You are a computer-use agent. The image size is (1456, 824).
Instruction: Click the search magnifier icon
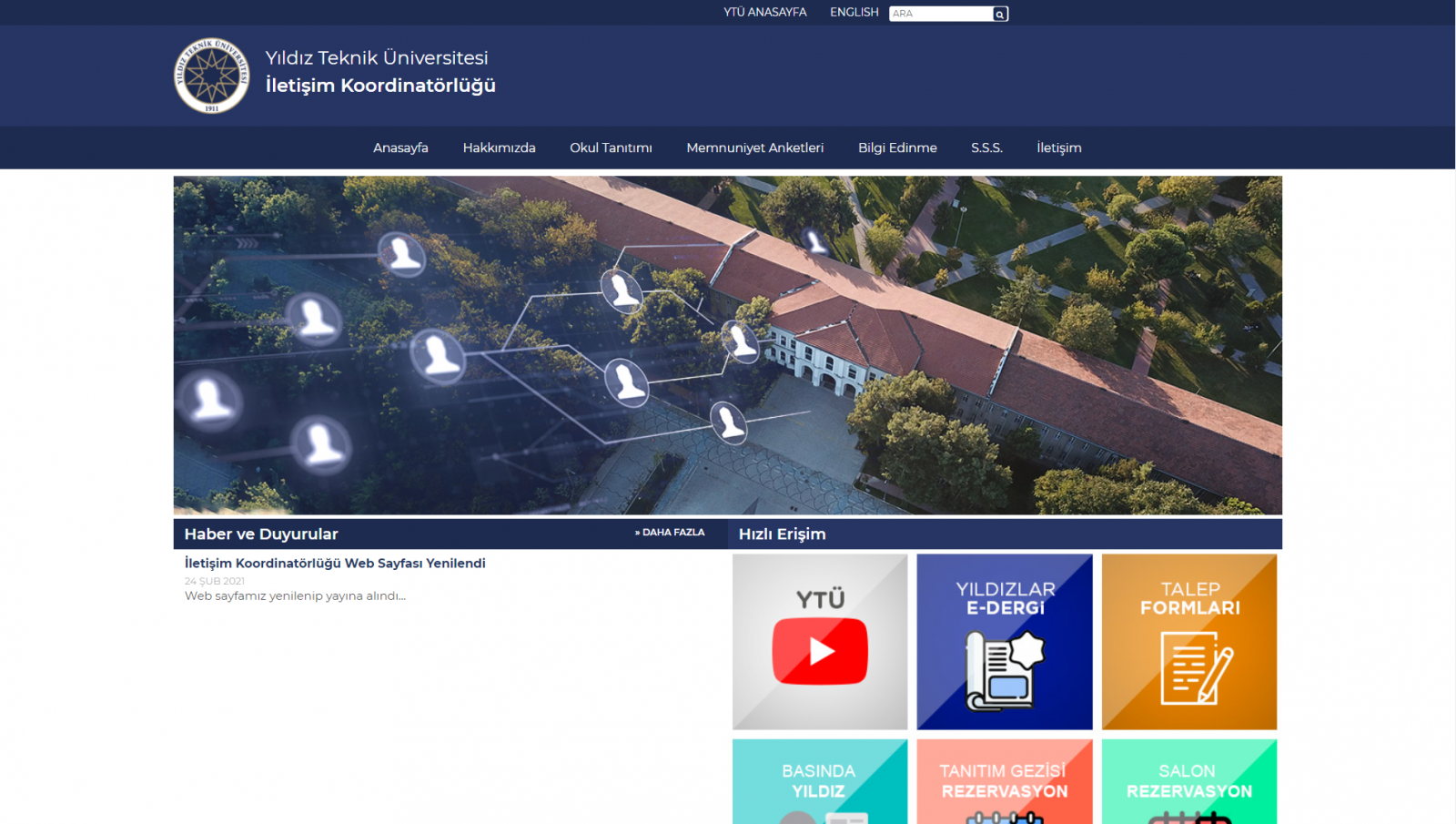[1000, 14]
